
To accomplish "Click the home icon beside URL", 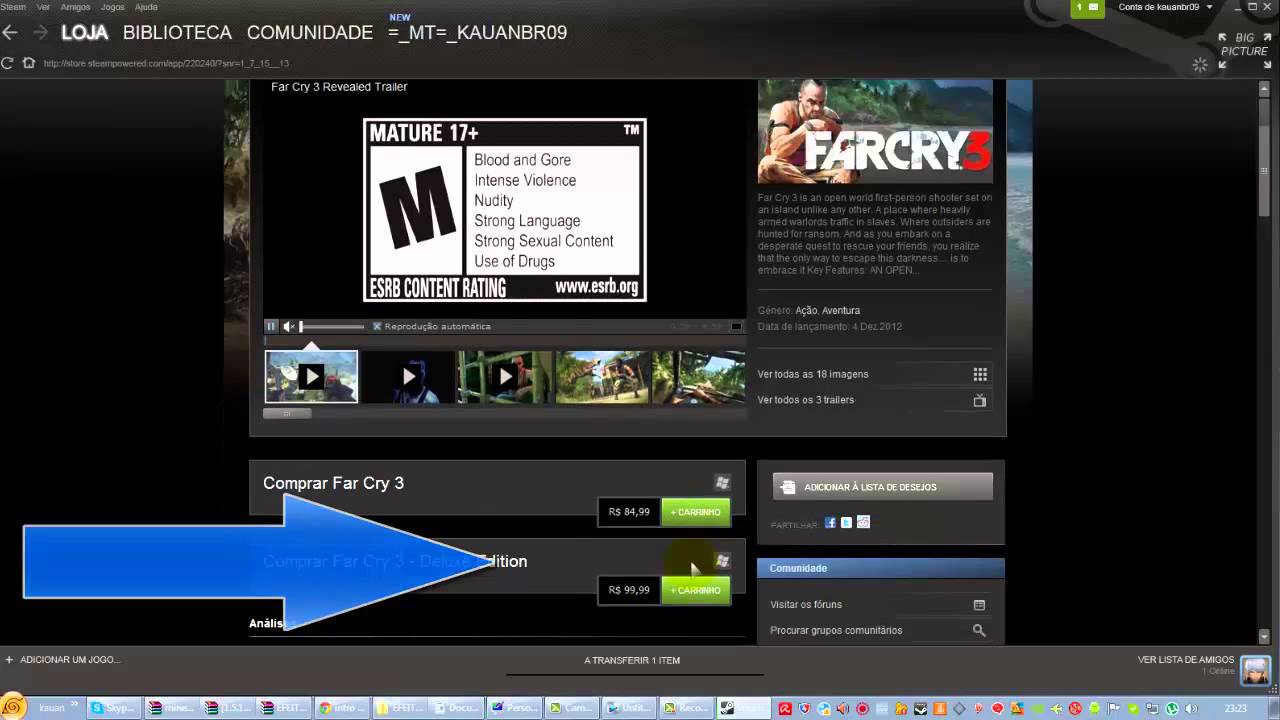I will click(x=28, y=63).
